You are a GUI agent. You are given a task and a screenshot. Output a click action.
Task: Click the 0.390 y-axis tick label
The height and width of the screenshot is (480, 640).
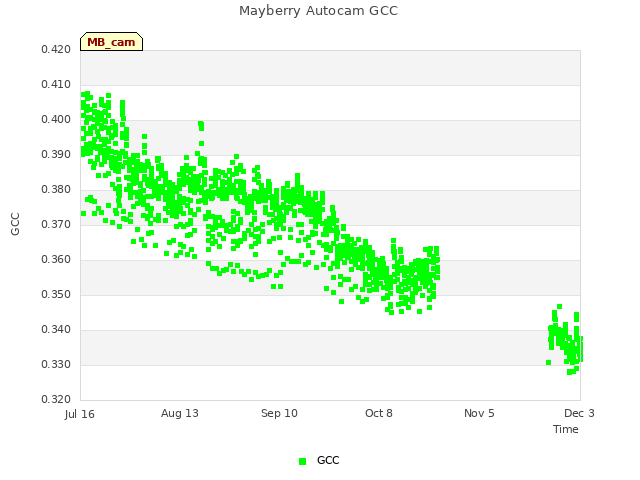coord(56,155)
